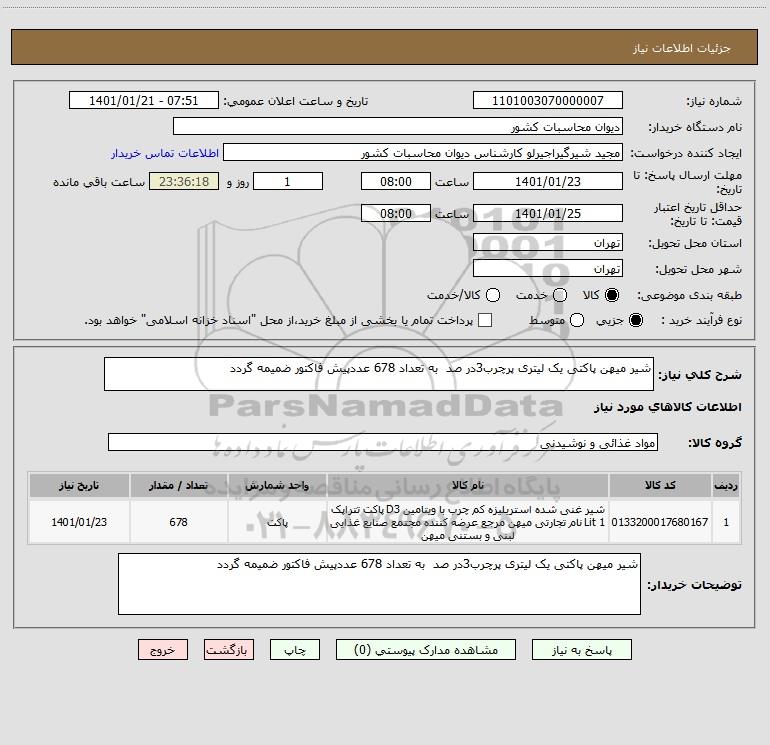Click the delivery city field تهران

[x=548, y=268]
